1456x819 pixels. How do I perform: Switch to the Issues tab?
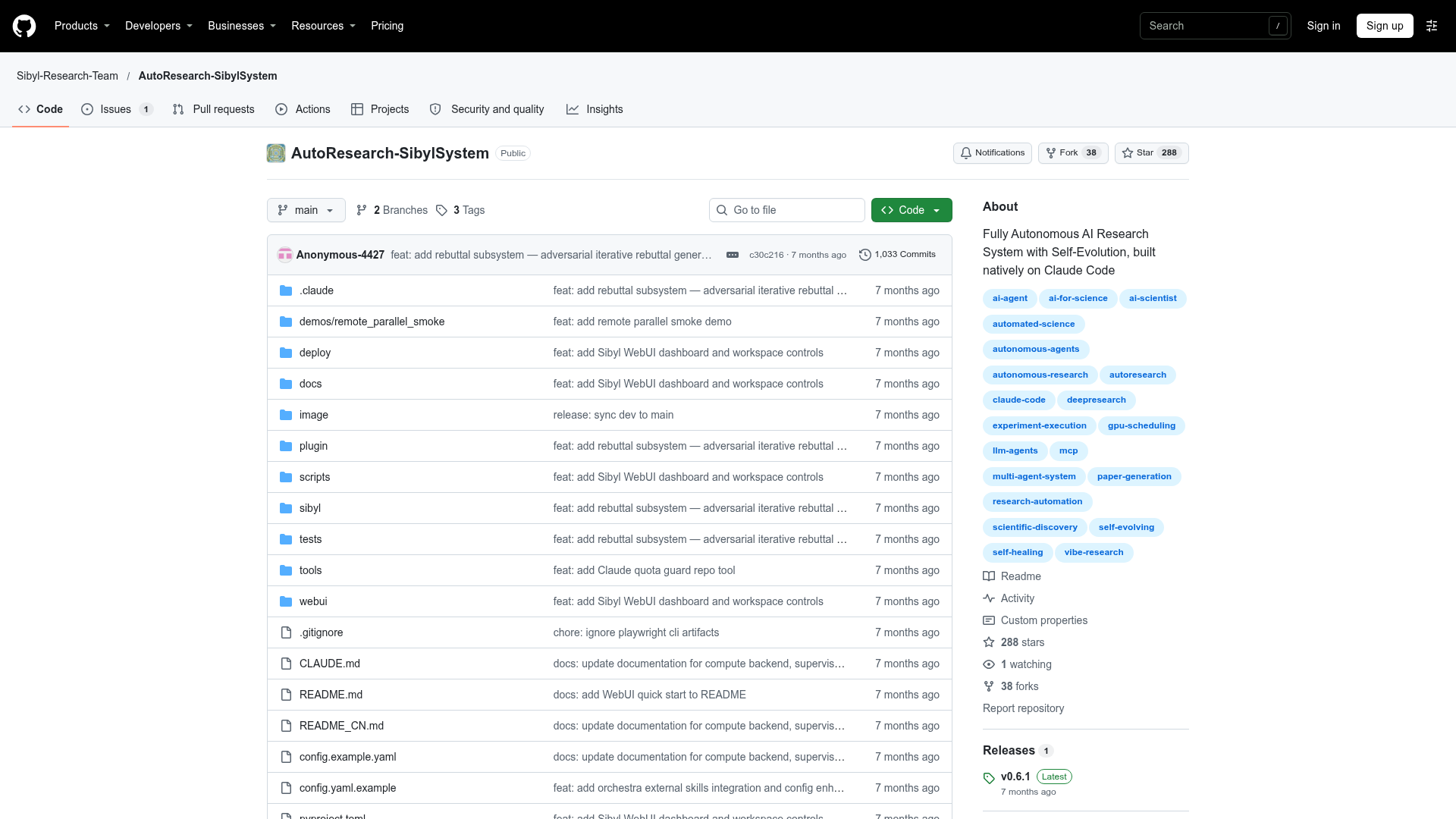[x=117, y=109]
